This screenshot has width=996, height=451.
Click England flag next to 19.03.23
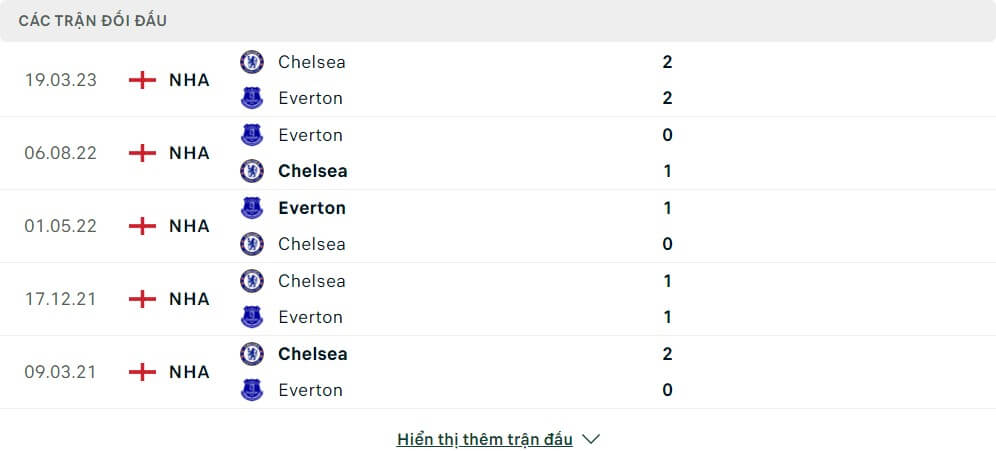[x=142, y=80]
